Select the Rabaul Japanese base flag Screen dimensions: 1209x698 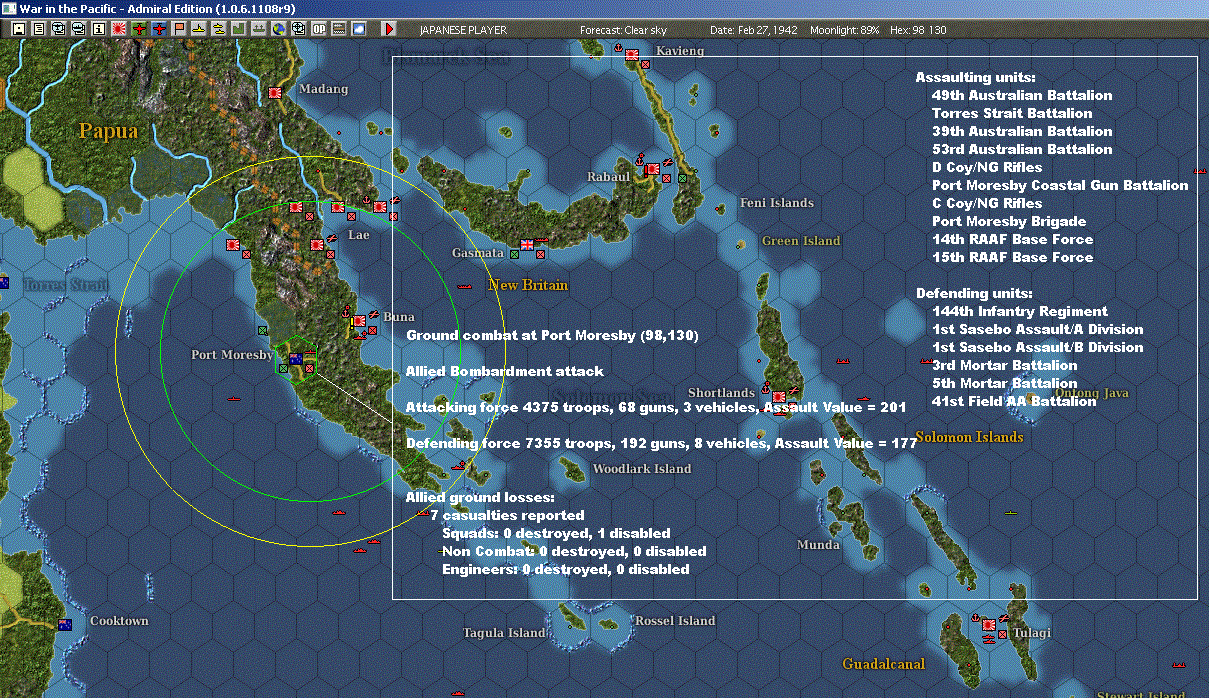[x=652, y=169]
